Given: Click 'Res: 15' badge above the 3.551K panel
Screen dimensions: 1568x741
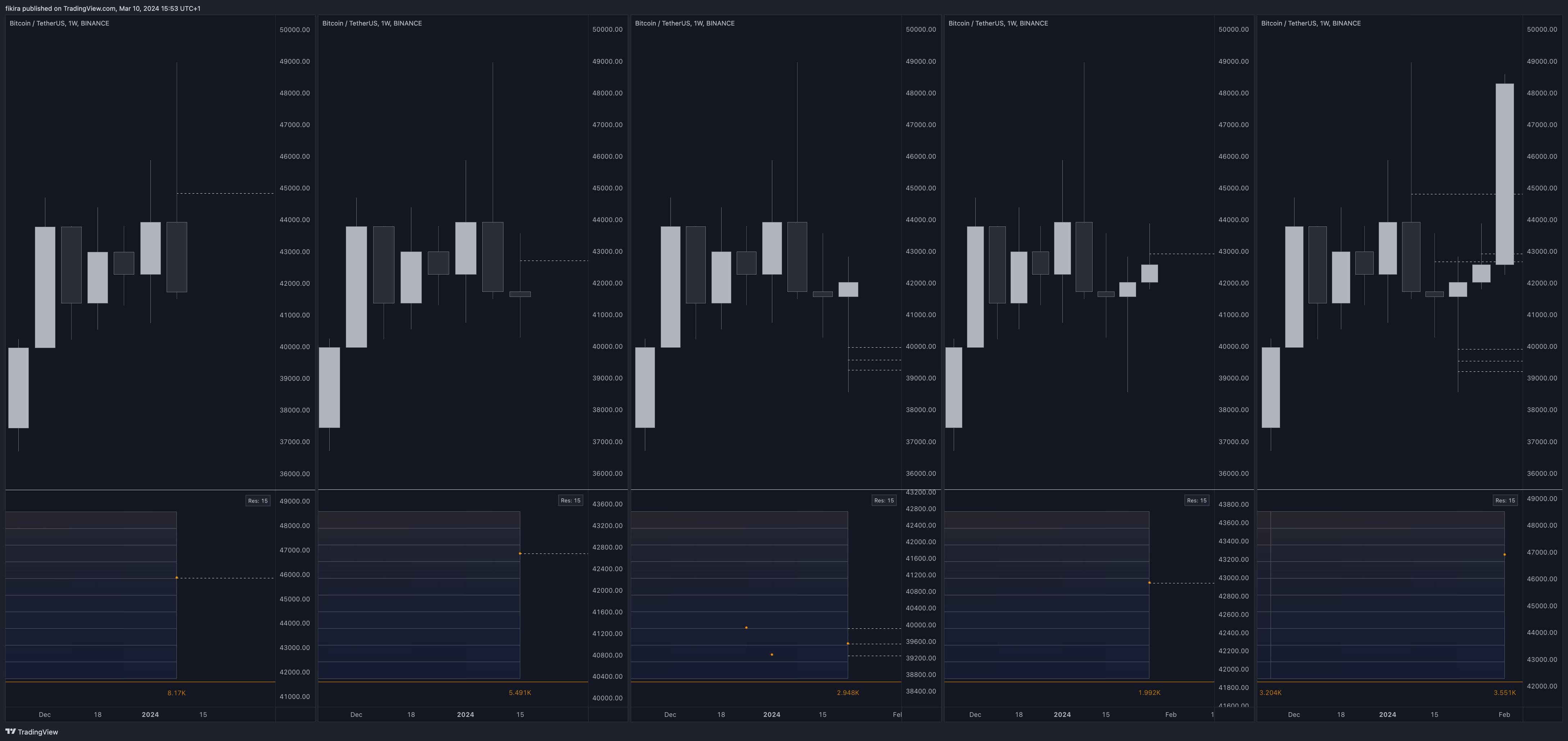Looking at the screenshot, I should (x=1505, y=501).
